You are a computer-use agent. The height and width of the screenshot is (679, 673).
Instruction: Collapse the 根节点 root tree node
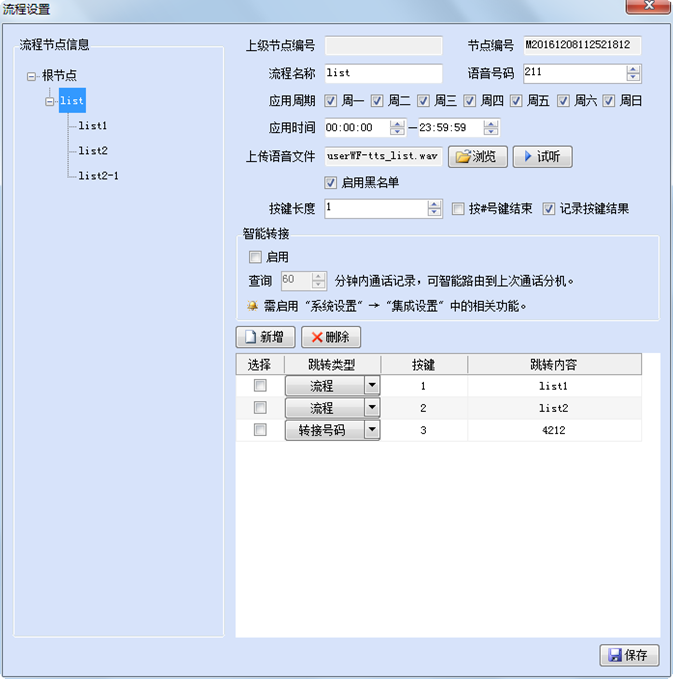tap(32, 75)
